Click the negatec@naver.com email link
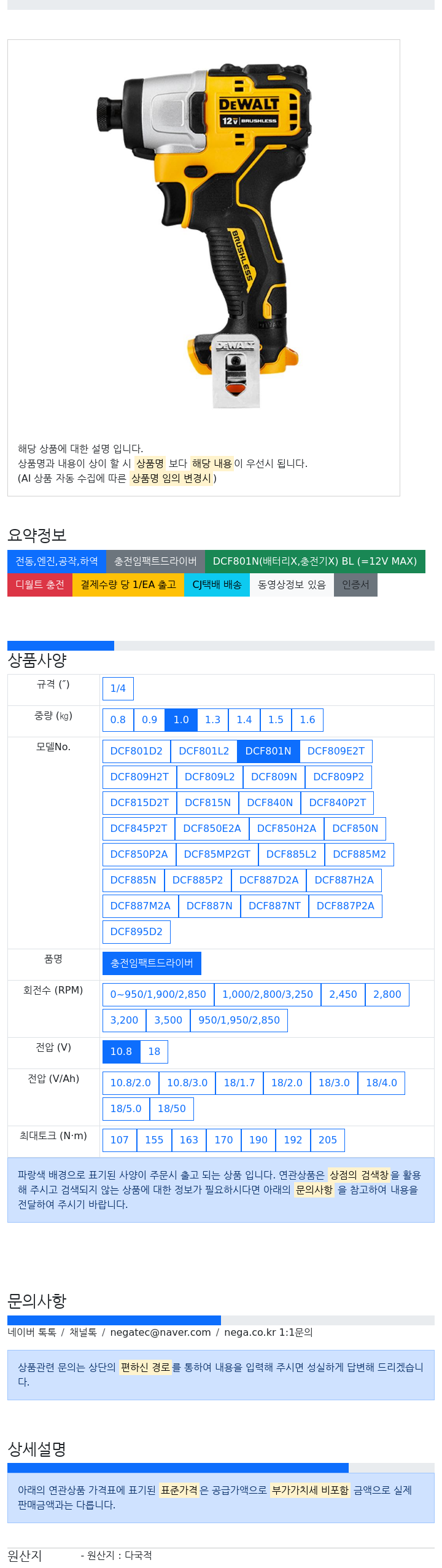 click(160, 1332)
